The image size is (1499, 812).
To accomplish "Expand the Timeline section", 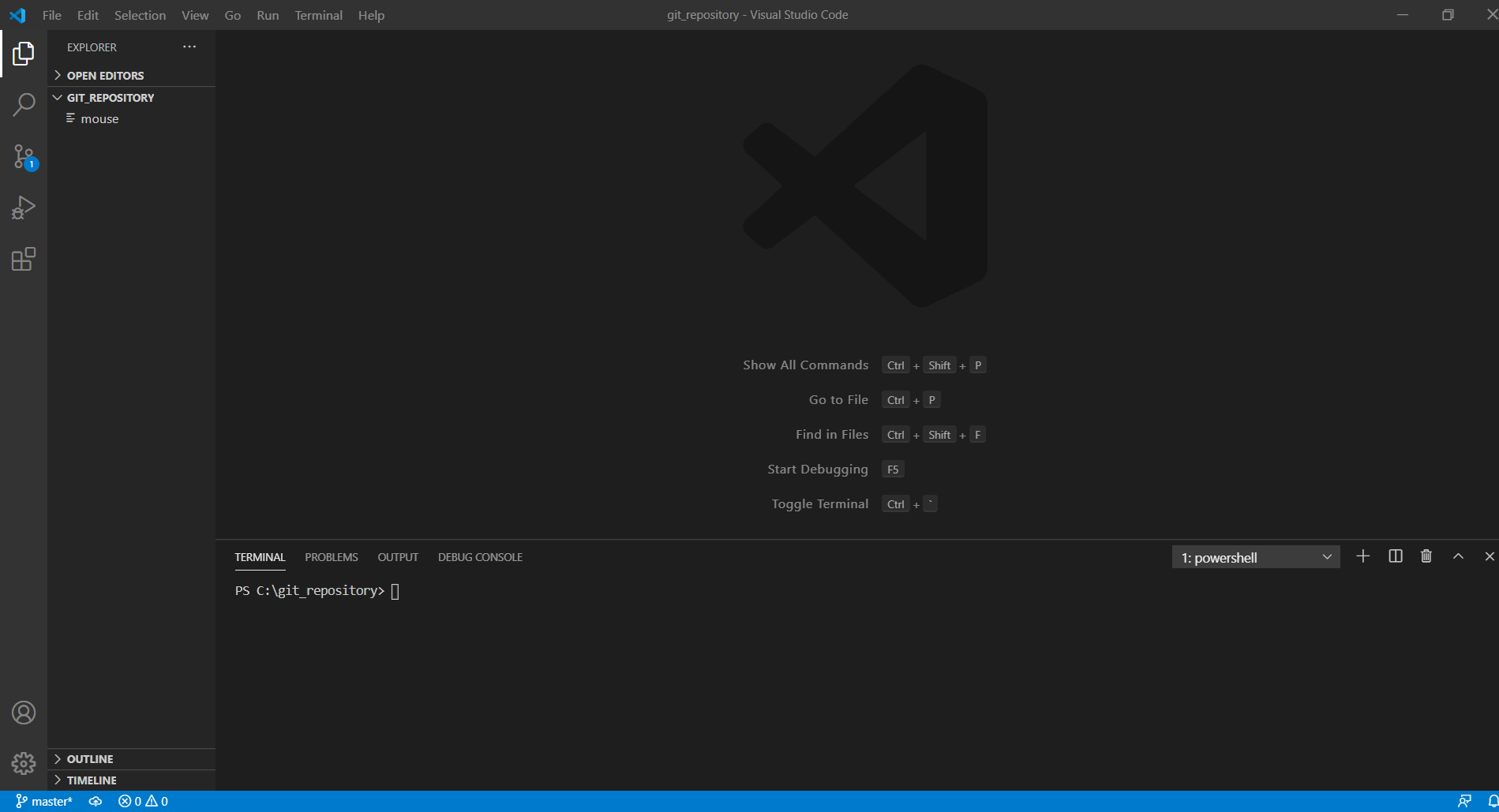I will click(131, 780).
